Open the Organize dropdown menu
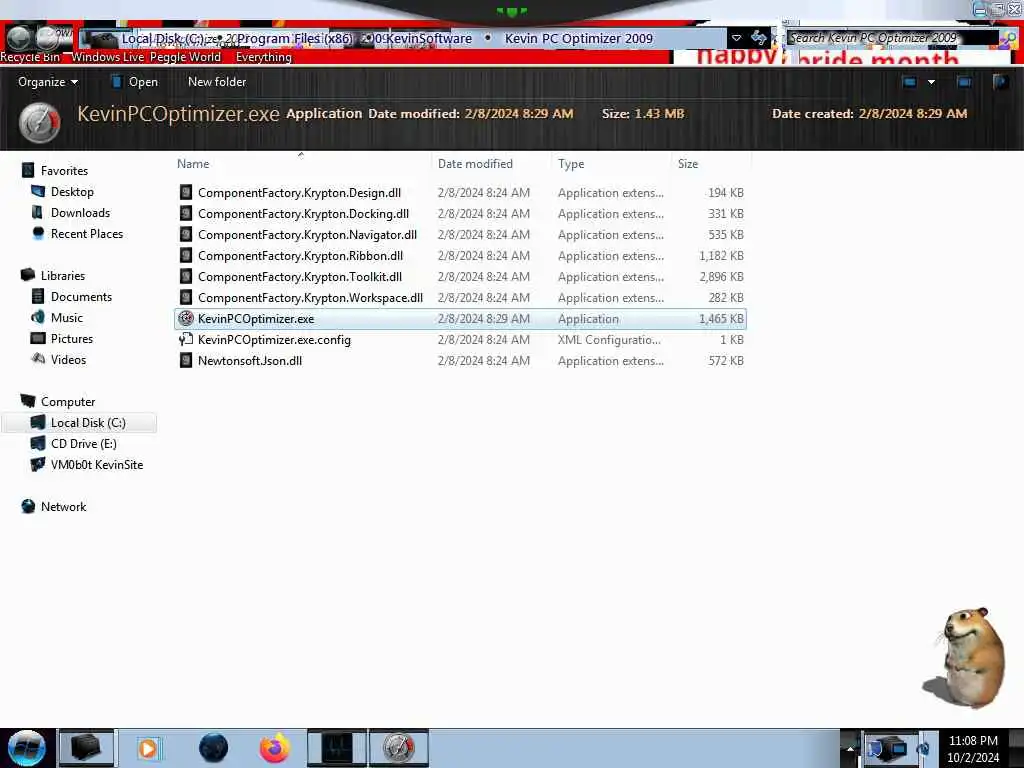This screenshot has height=768, width=1024. [48, 82]
